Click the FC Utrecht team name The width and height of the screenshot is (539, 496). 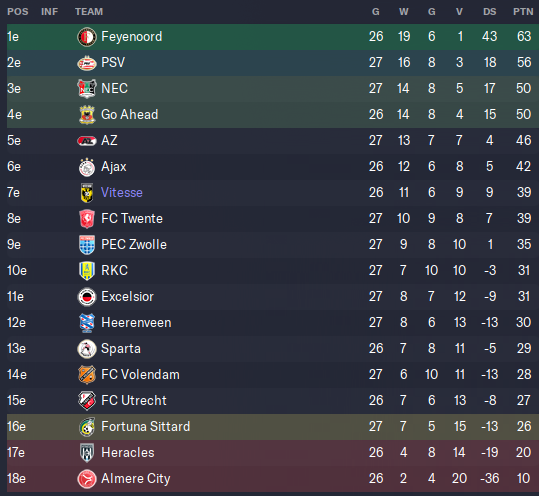pyautogui.click(x=134, y=400)
